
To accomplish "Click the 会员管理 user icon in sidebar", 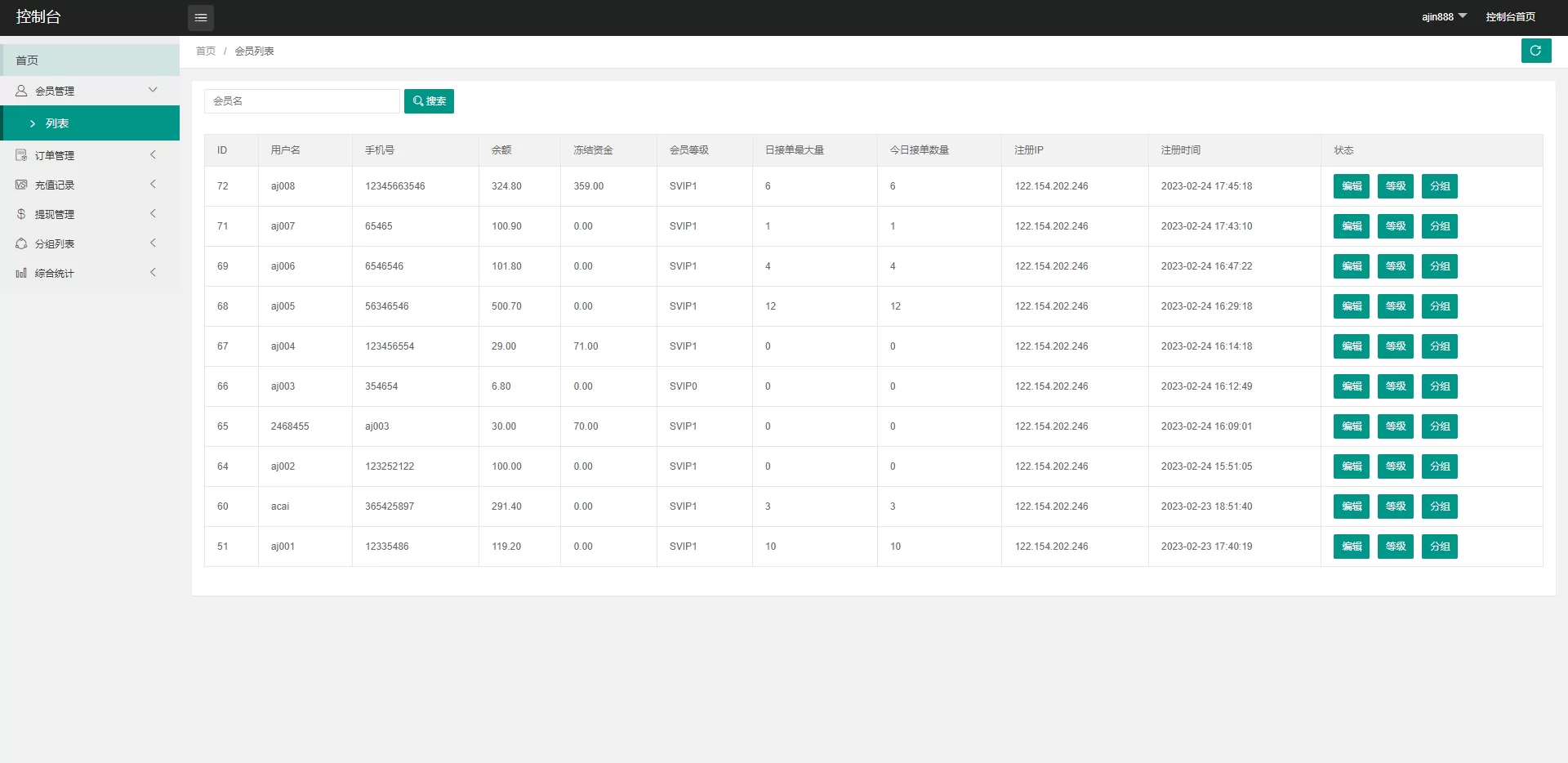I will tap(21, 91).
